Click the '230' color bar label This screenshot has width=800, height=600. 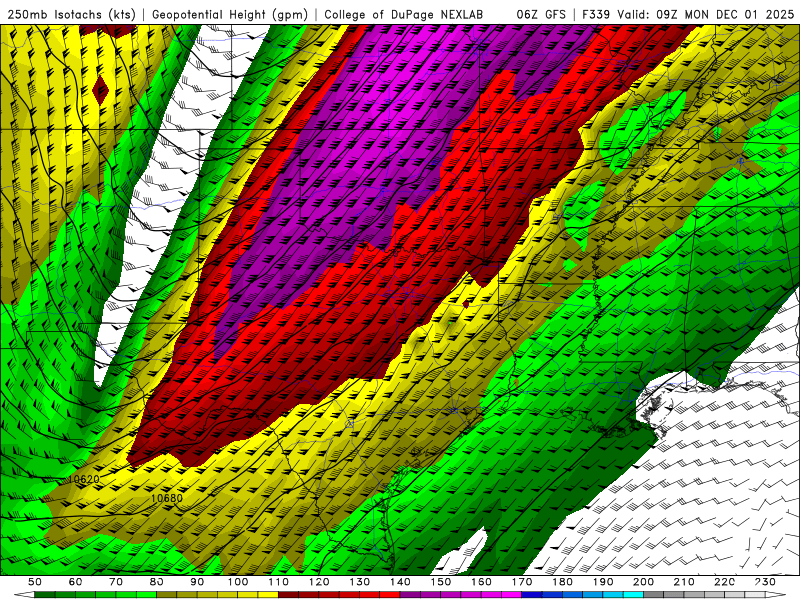[x=765, y=582]
